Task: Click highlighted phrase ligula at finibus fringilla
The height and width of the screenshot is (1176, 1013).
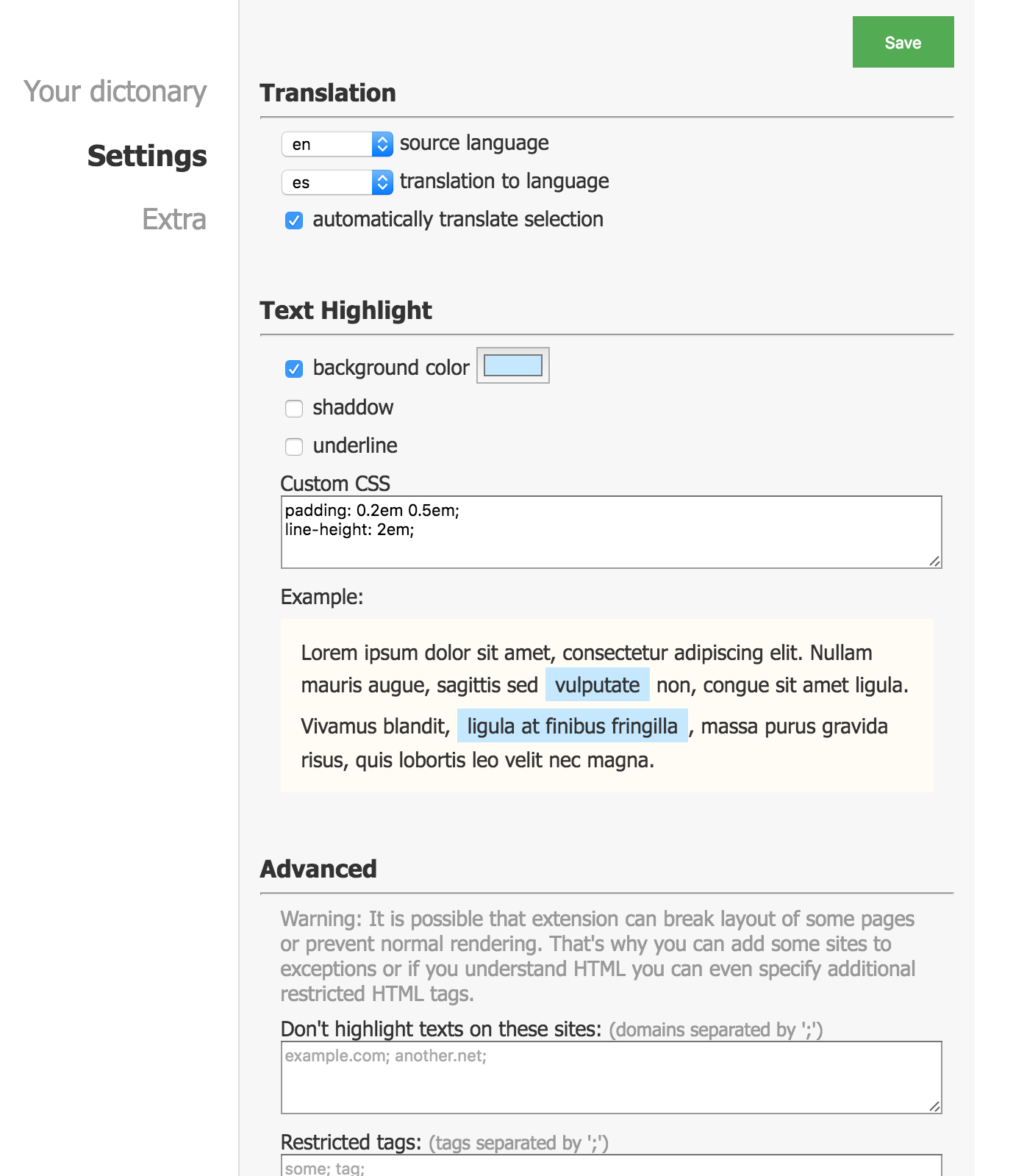Action: (572, 726)
